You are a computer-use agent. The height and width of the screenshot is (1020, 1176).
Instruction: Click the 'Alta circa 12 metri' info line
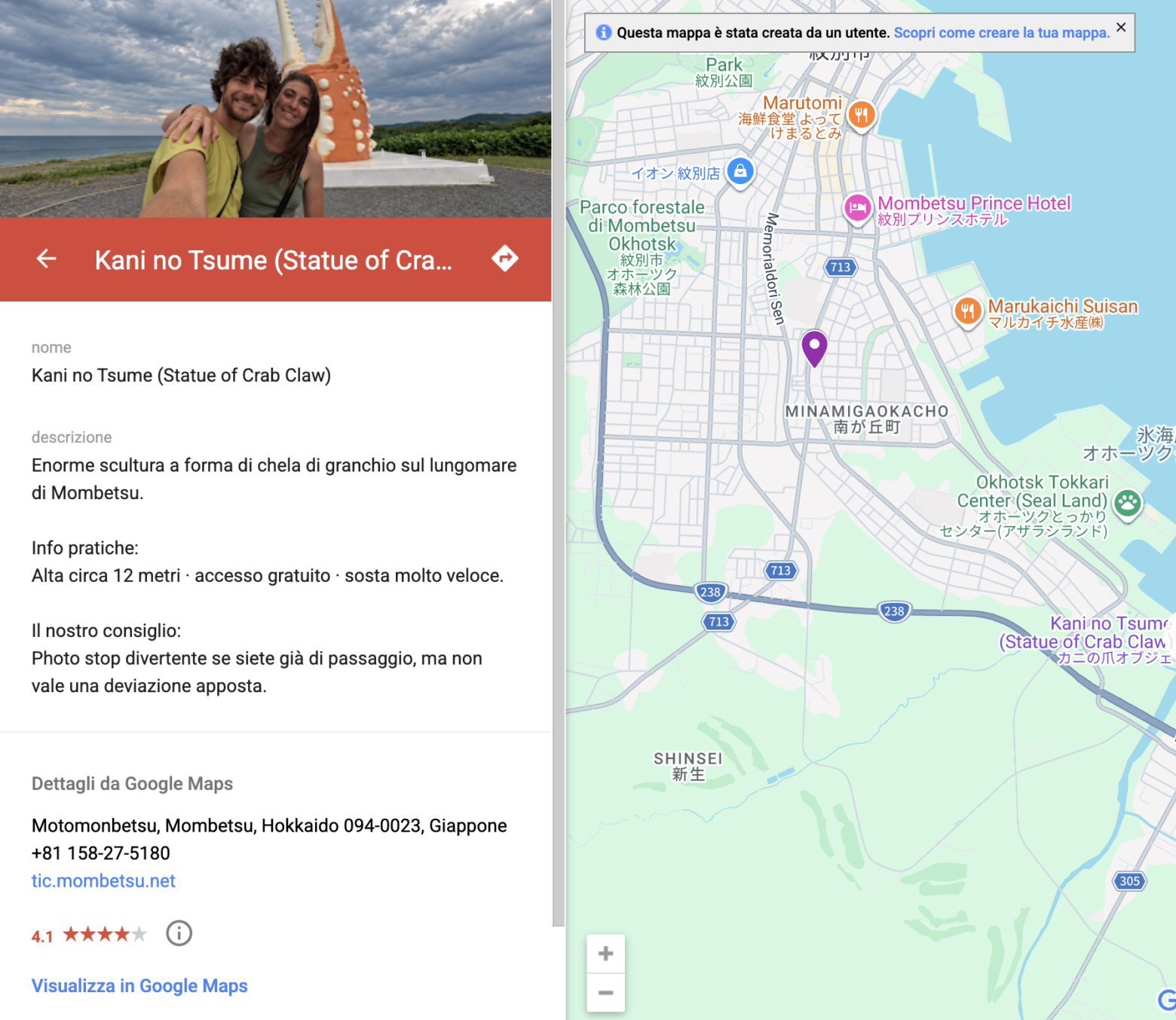(268, 575)
